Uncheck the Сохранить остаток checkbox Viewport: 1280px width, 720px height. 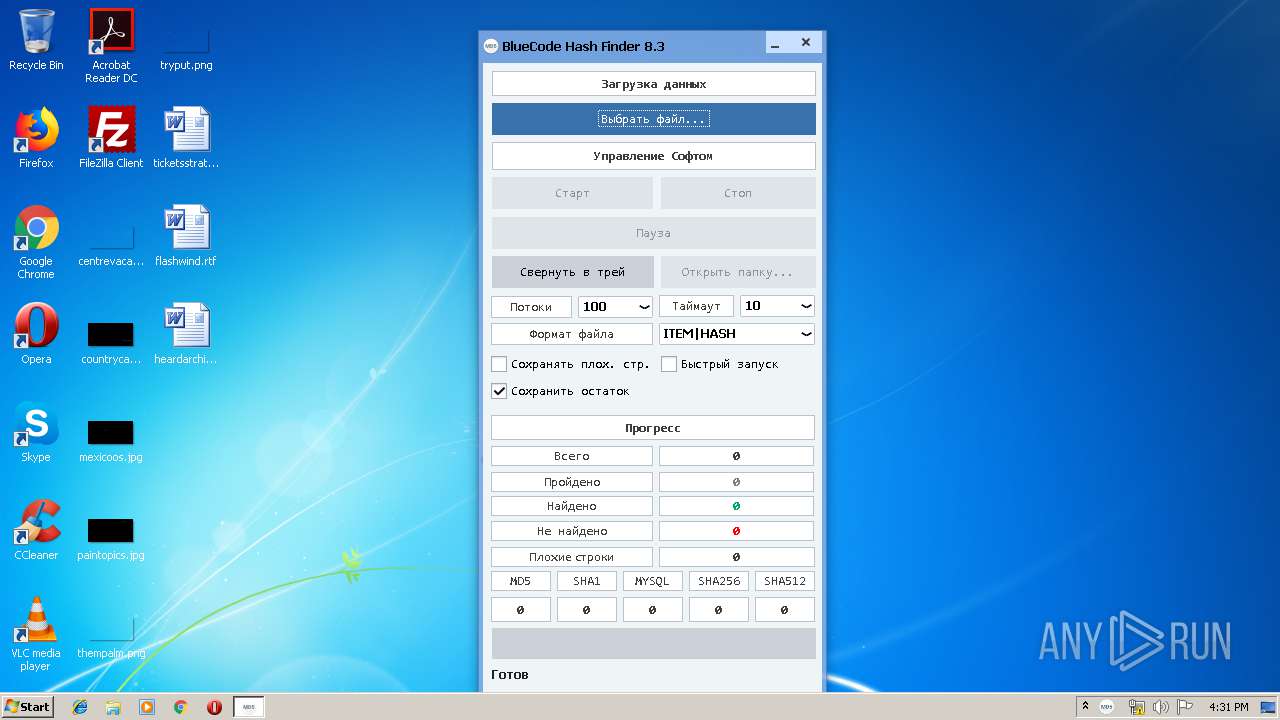[x=500, y=391]
